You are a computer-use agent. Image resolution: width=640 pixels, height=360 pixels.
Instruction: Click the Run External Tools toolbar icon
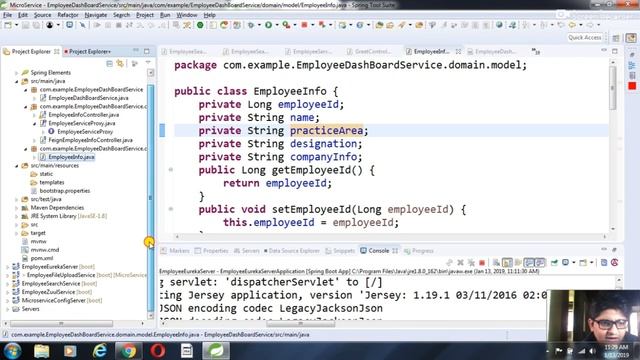coord(286,25)
